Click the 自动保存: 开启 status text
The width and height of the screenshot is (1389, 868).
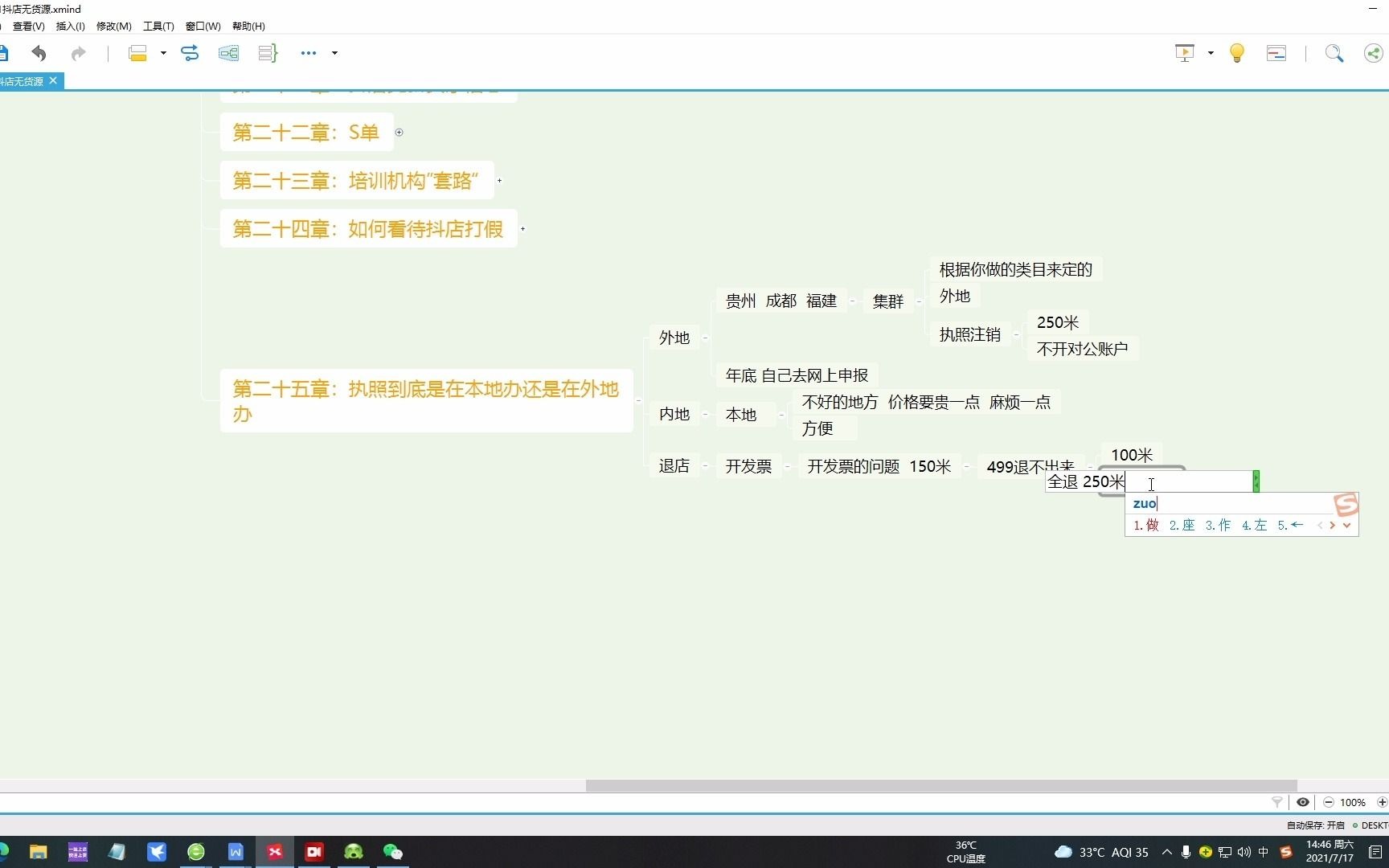1316,825
